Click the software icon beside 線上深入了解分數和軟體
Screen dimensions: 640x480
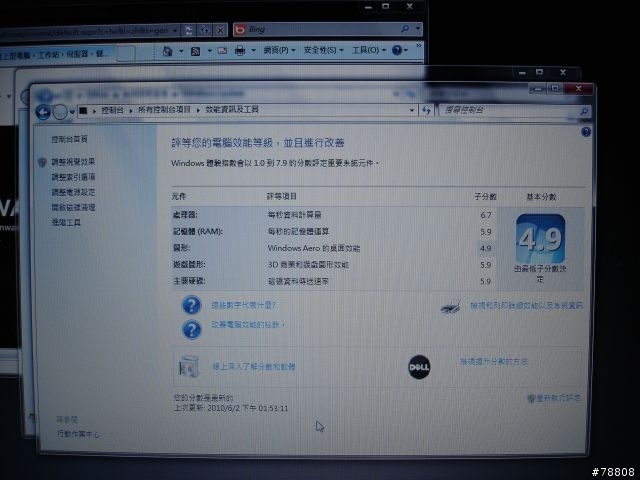(x=189, y=366)
